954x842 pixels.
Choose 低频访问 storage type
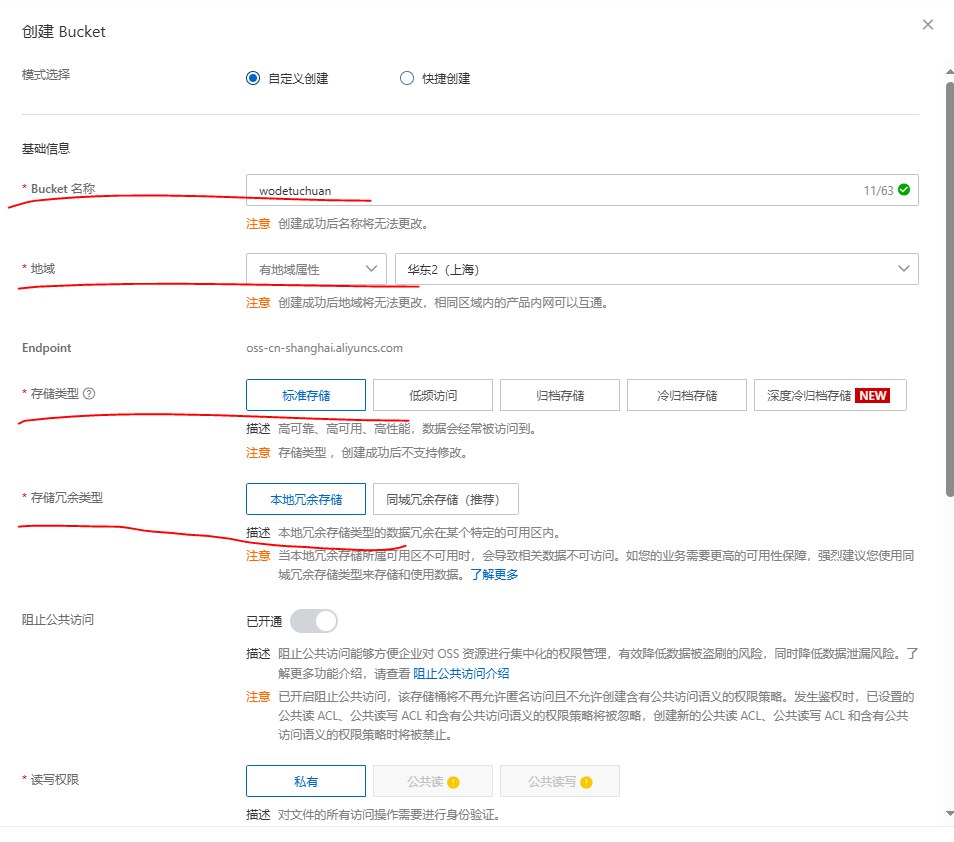coord(433,395)
